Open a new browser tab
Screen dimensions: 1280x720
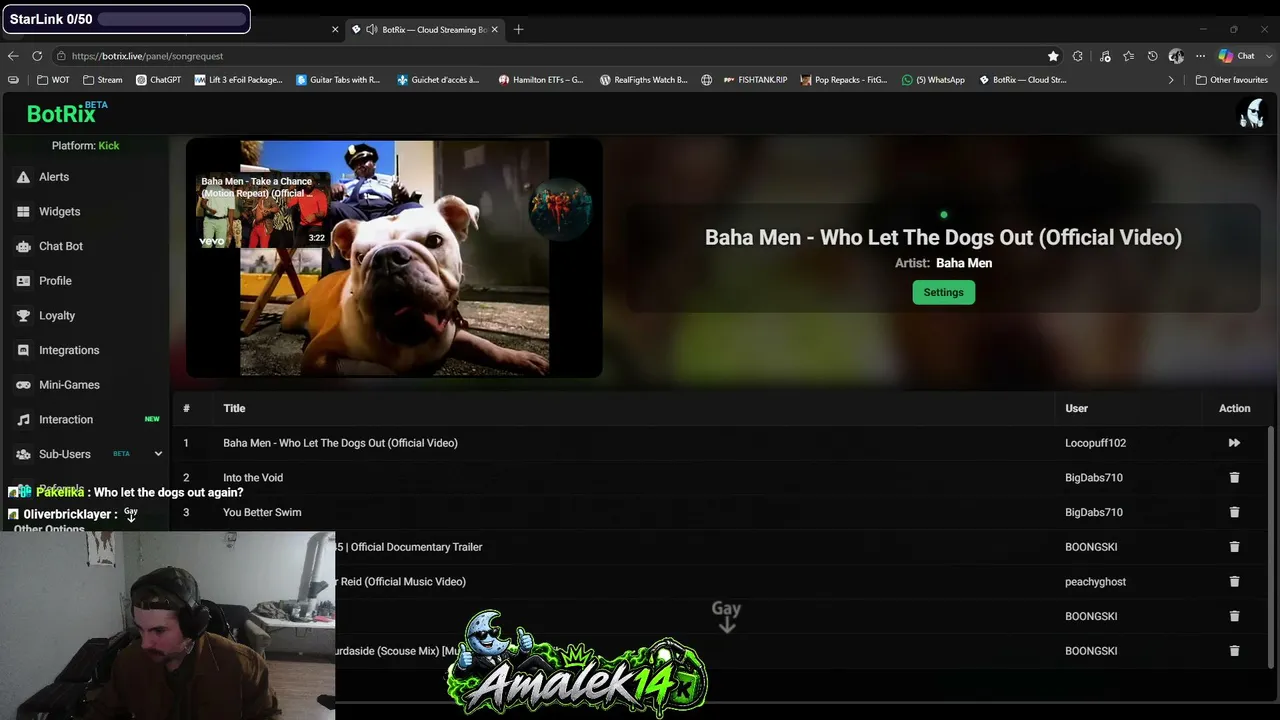point(518,29)
